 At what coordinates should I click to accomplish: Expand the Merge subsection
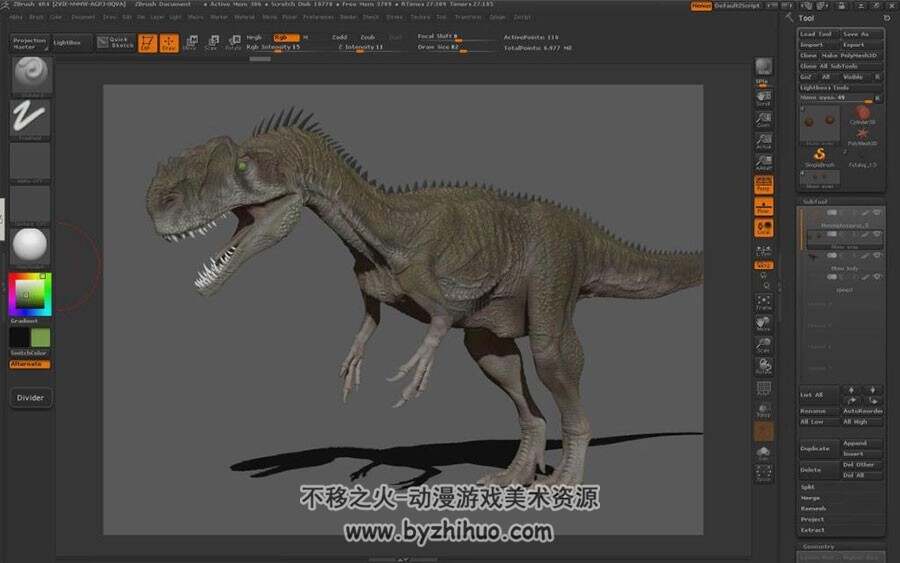pyautogui.click(x=810, y=498)
